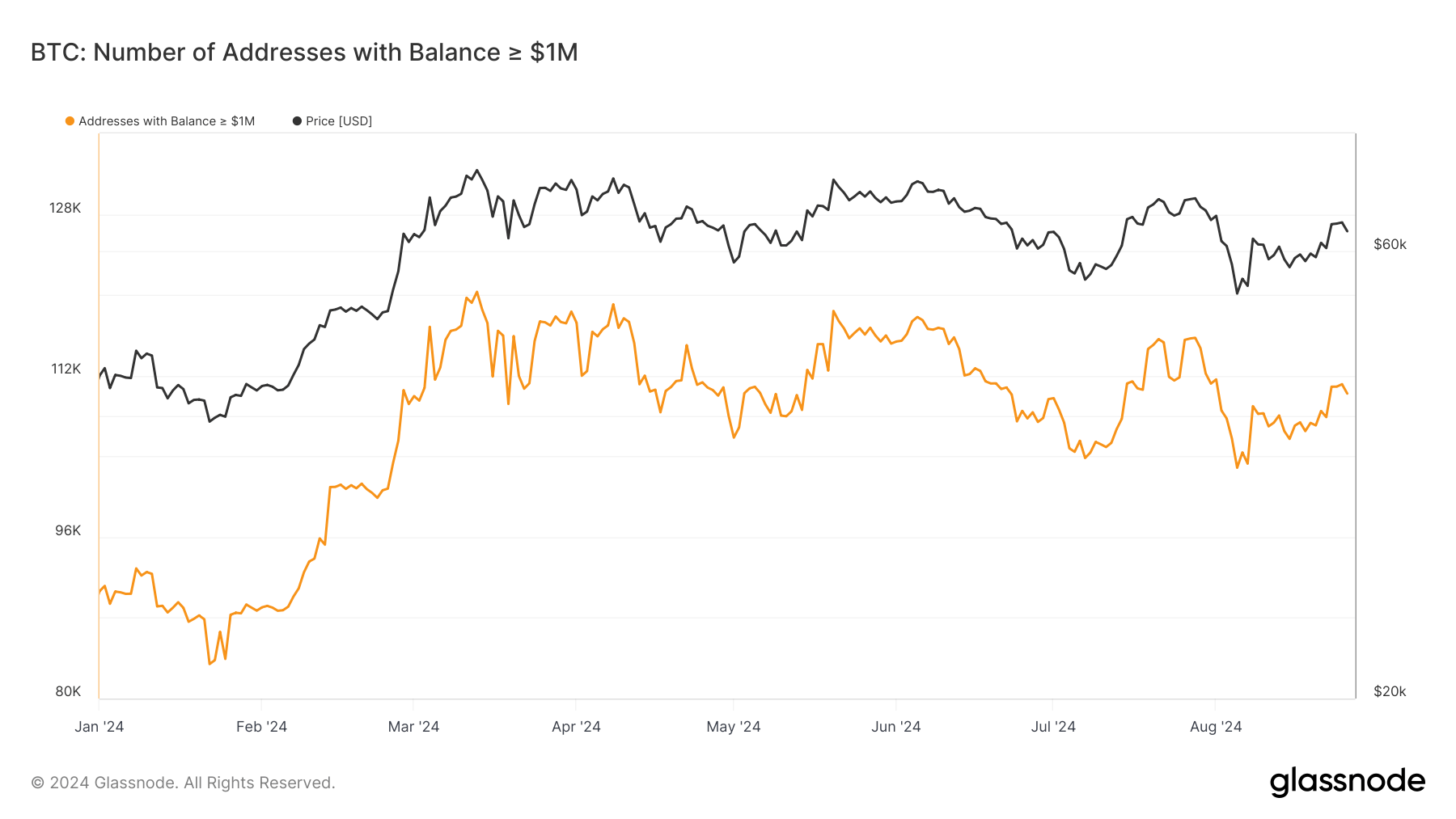Select the Jul '24 x-axis label
The width and height of the screenshot is (1456, 819).
(x=1053, y=726)
